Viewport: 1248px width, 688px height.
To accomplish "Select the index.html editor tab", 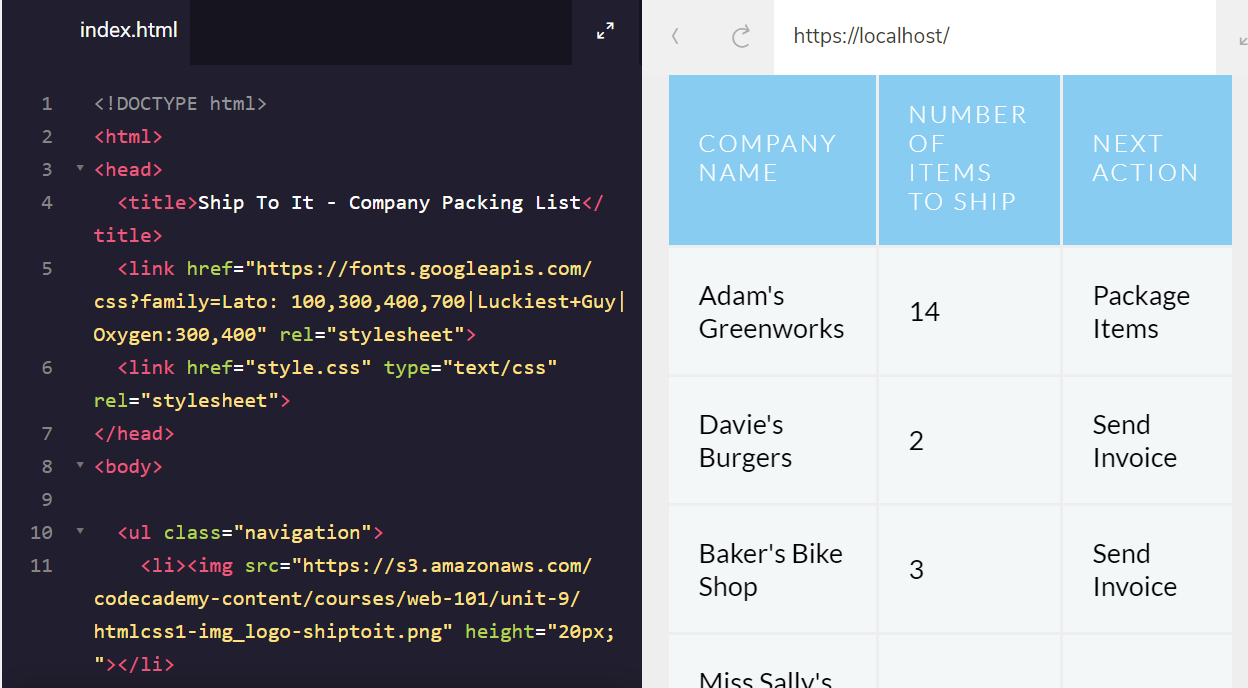I will point(129,31).
